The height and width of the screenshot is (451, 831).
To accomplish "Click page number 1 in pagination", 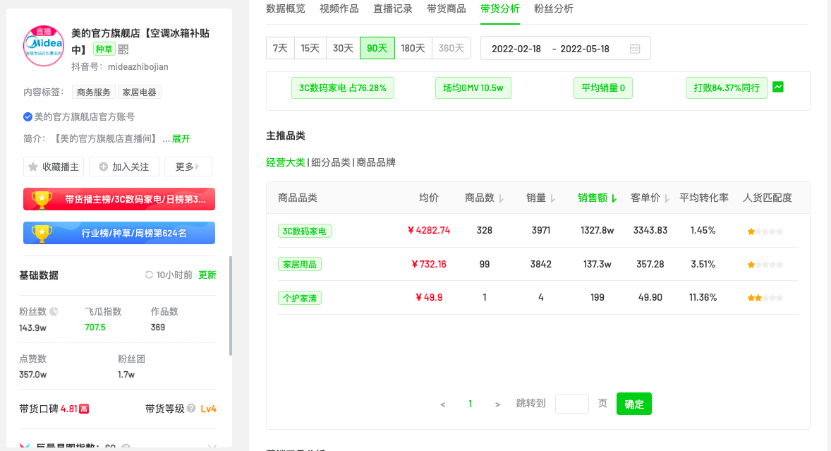I will [470, 404].
